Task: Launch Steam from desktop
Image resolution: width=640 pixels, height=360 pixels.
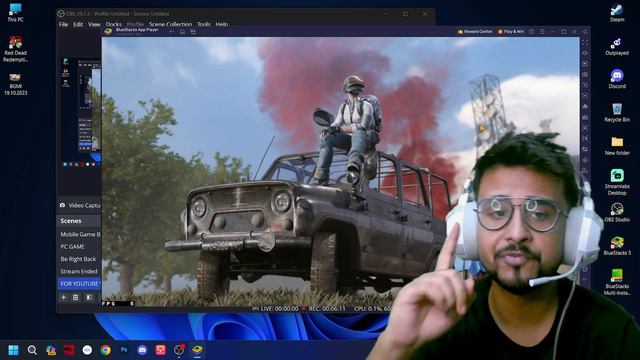Action: [617, 13]
